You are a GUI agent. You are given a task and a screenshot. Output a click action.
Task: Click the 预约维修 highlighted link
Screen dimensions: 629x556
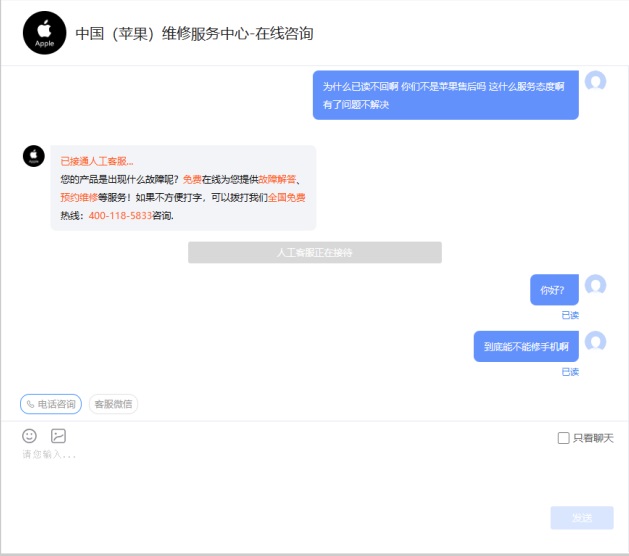tap(79, 198)
